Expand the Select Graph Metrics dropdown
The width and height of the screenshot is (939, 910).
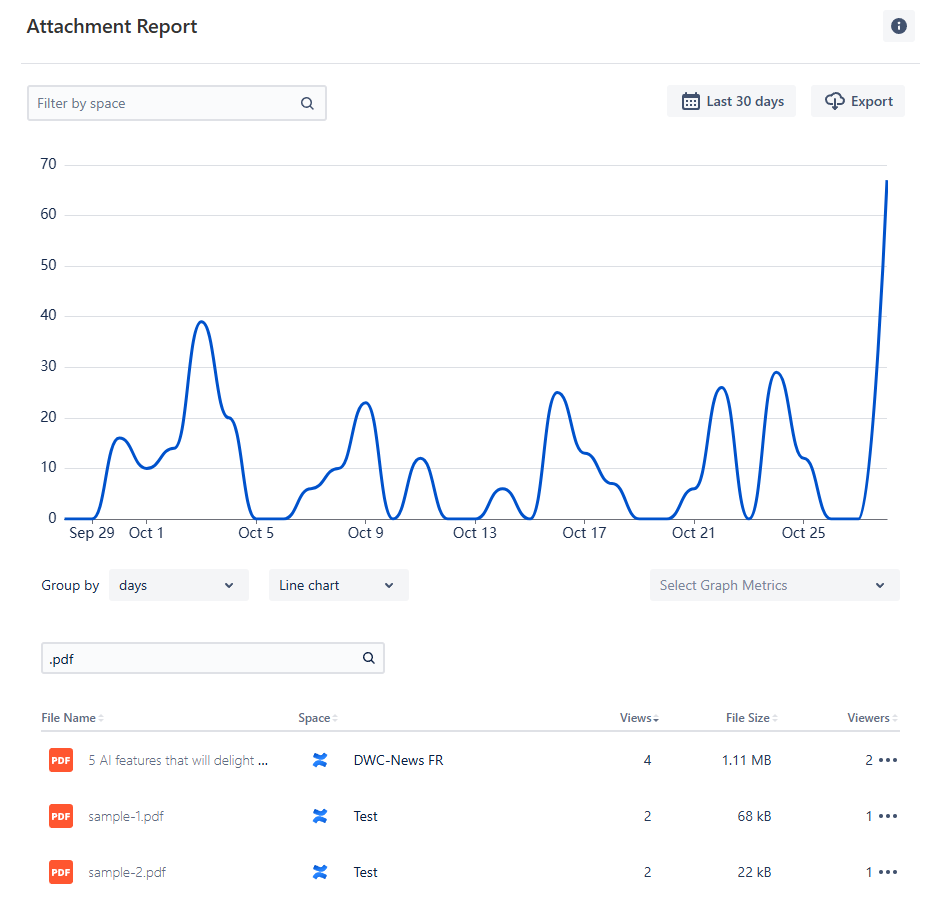774,585
